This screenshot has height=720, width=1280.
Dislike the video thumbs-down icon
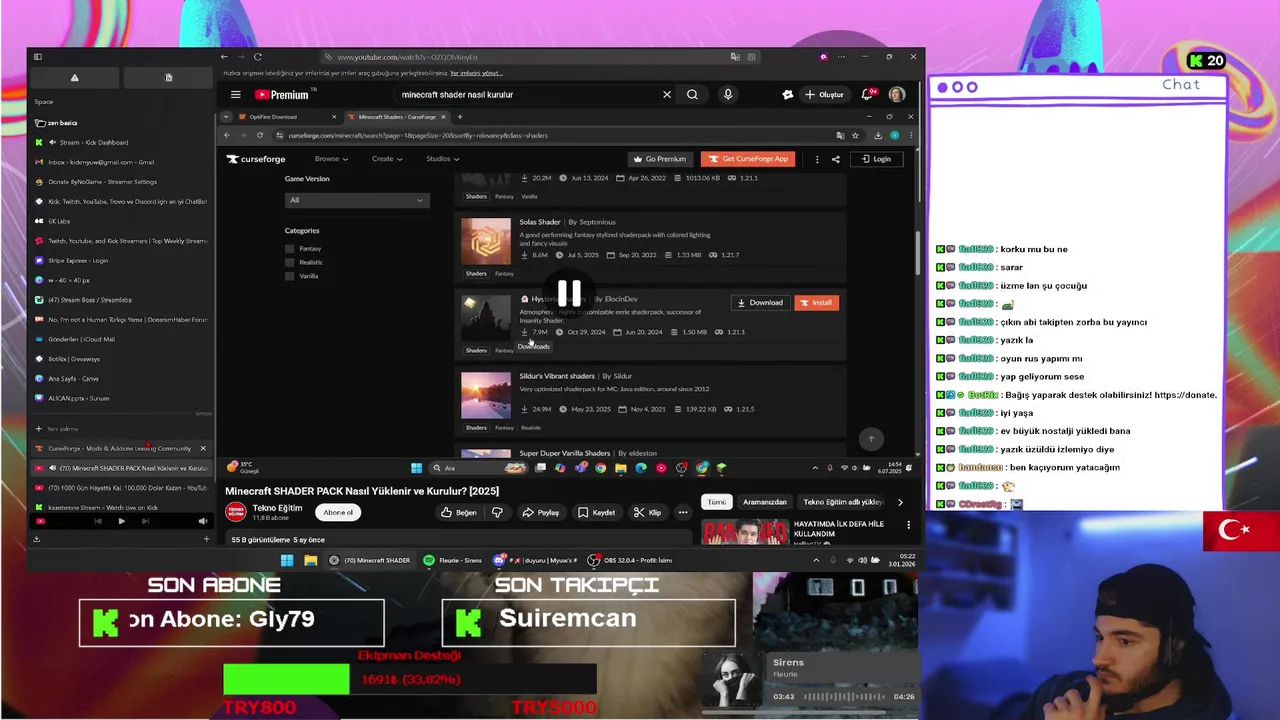coord(497,513)
